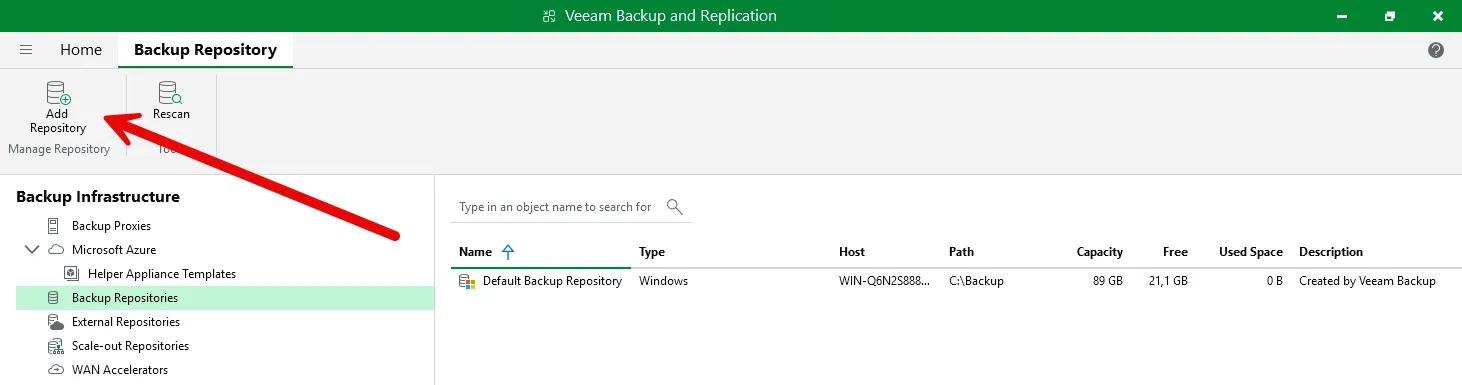Click the Default Backup Repository icon
Screen dimensions: 1462x385
pyautogui.click(x=467, y=281)
